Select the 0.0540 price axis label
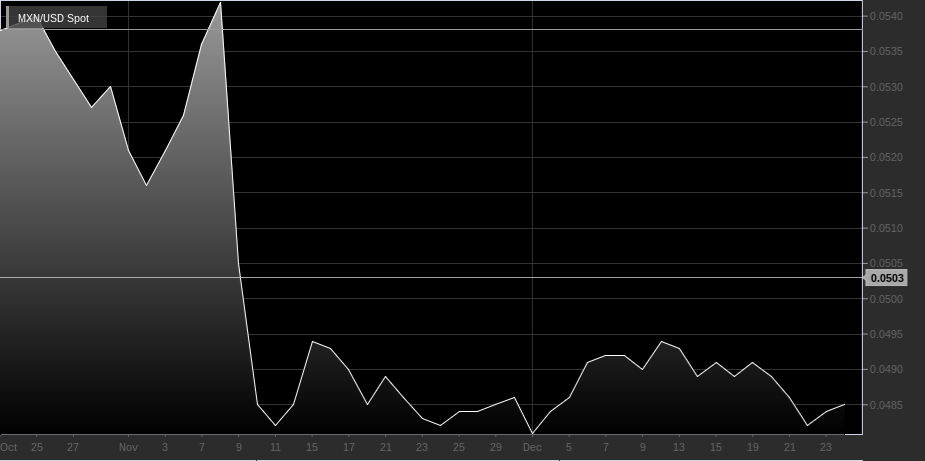This screenshot has height=461, width=925. click(887, 17)
